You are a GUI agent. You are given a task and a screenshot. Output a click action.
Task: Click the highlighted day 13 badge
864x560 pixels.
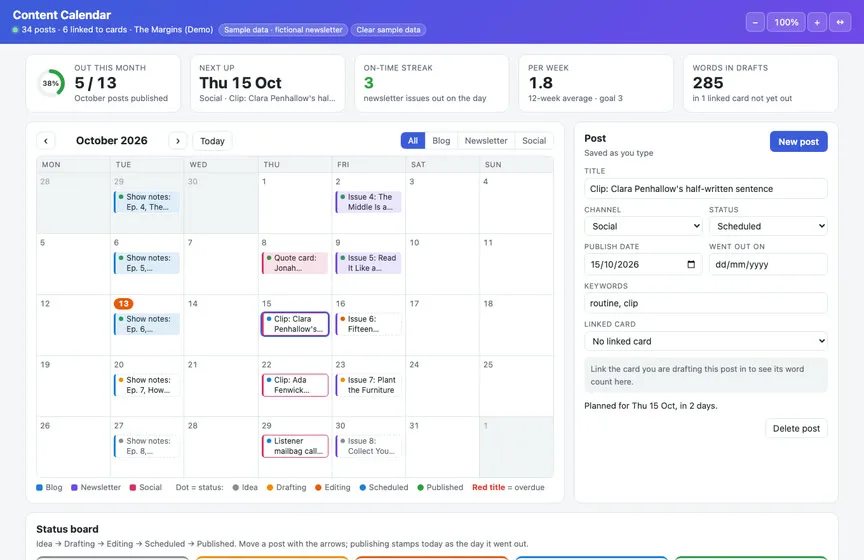tap(123, 304)
